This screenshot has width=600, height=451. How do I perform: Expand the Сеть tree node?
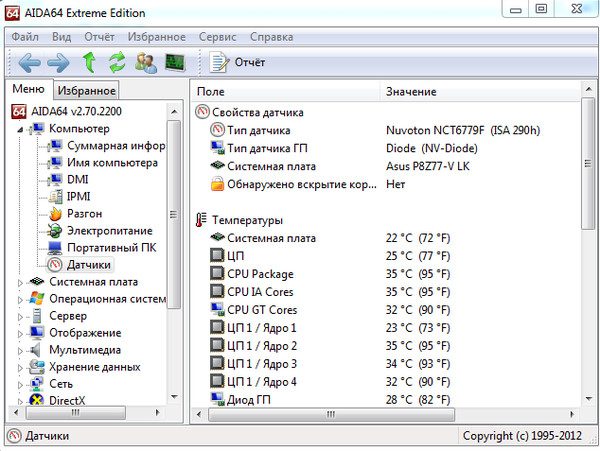20,385
